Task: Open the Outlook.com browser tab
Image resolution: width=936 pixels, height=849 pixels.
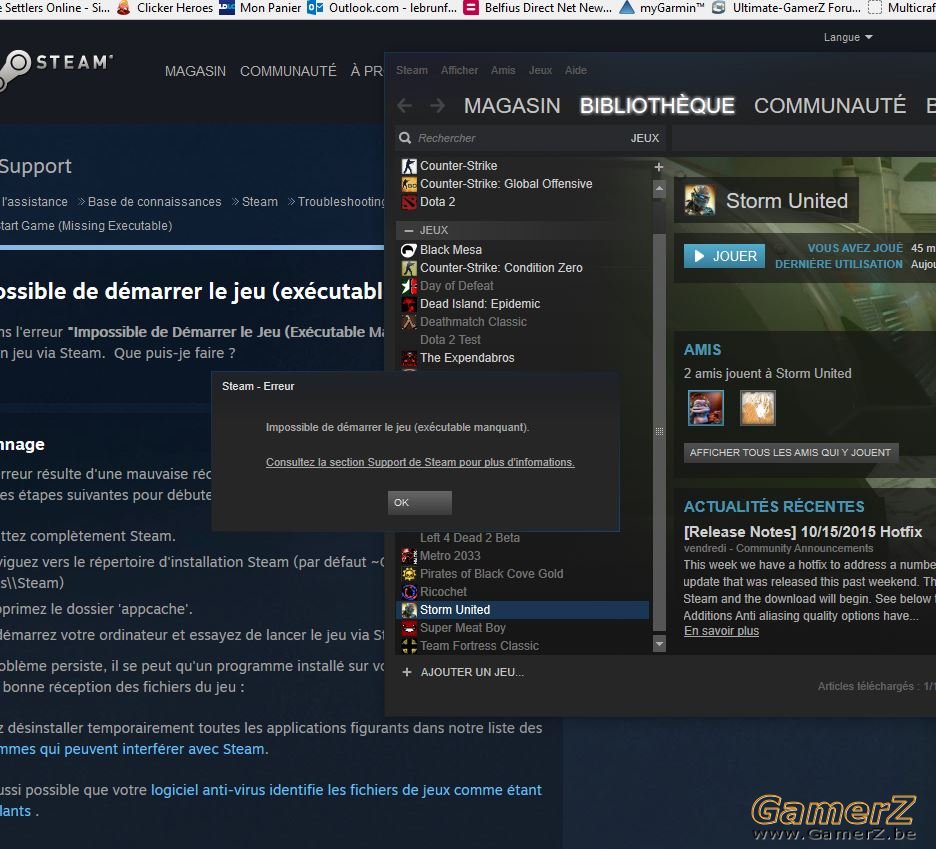Action: [x=383, y=8]
